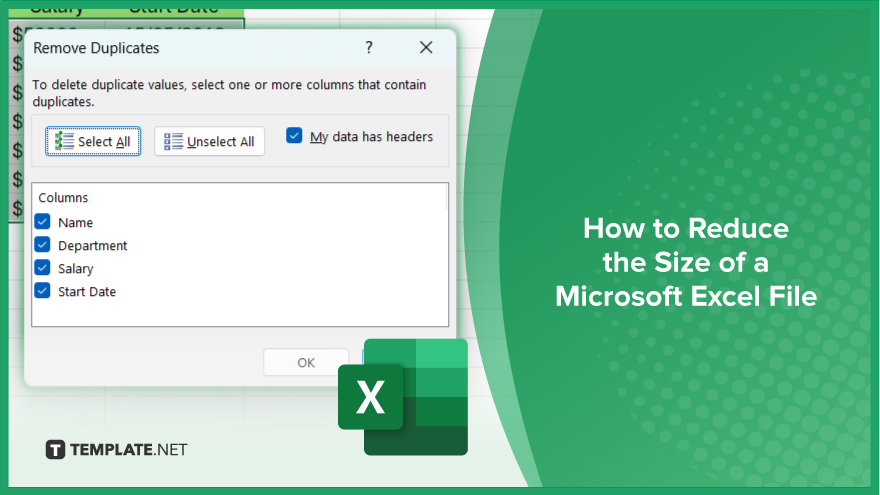Confirm with the OK button
This screenshot has height=495, width=880.
(x=306, y=363)
